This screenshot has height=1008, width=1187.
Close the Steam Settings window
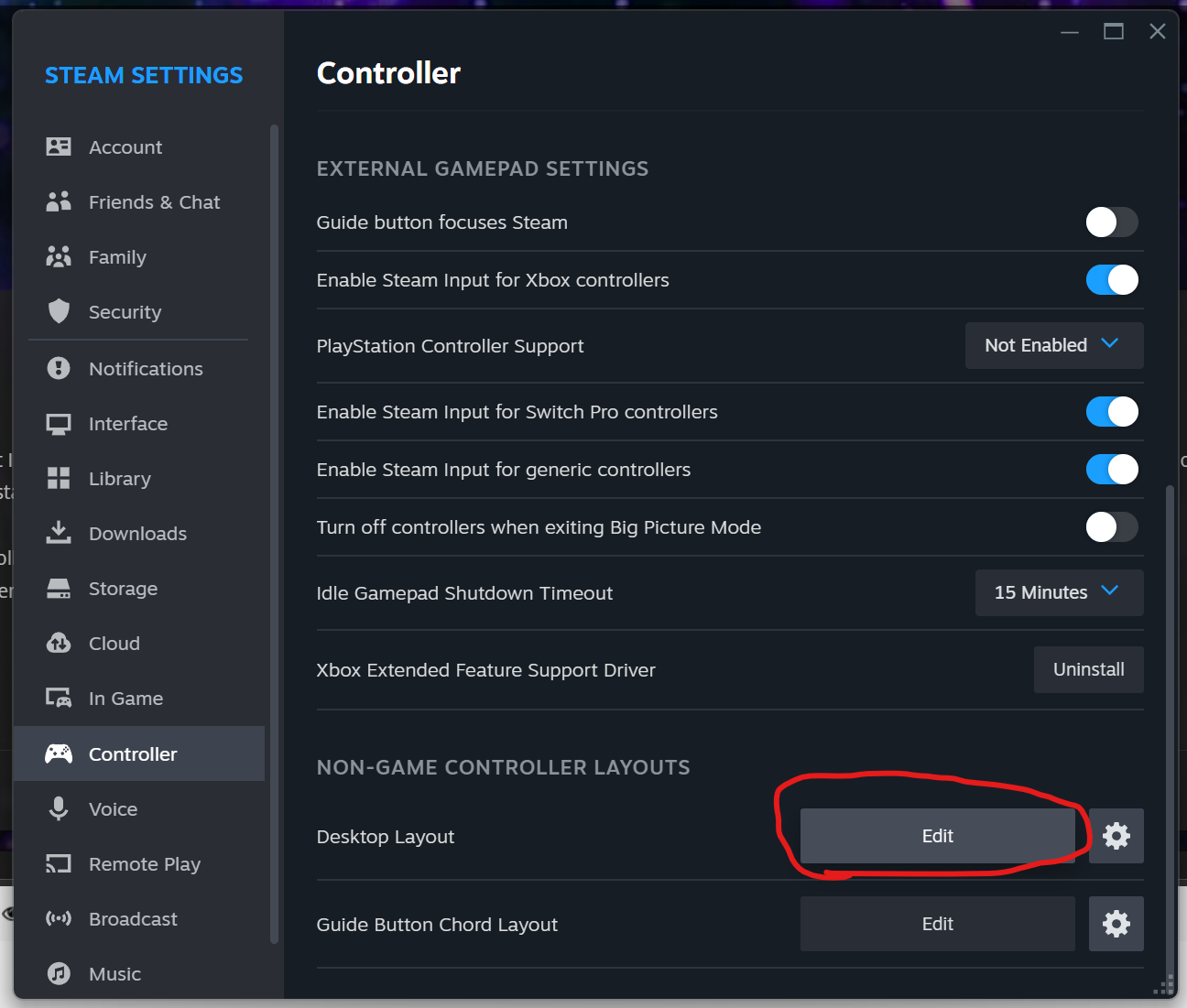[x=1158, y=32]
